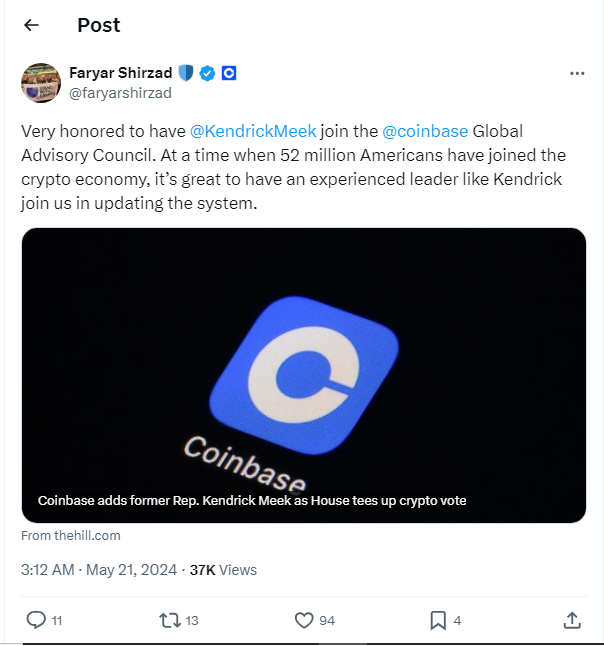Open the reply comment icon
This screenshot has height=646, width=604.
pyautogui.click(x=36, y=620)
